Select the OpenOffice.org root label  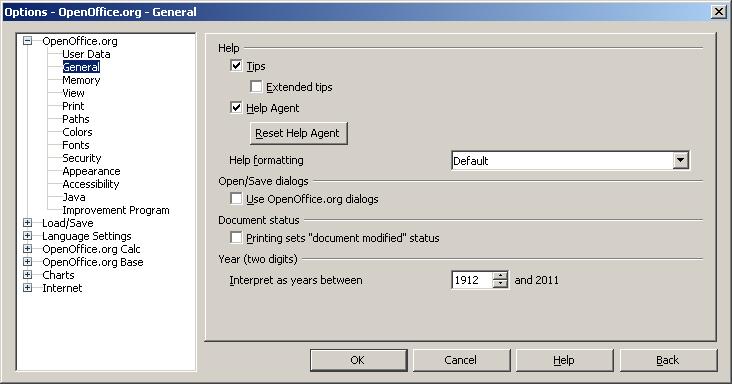click(80, 41)
